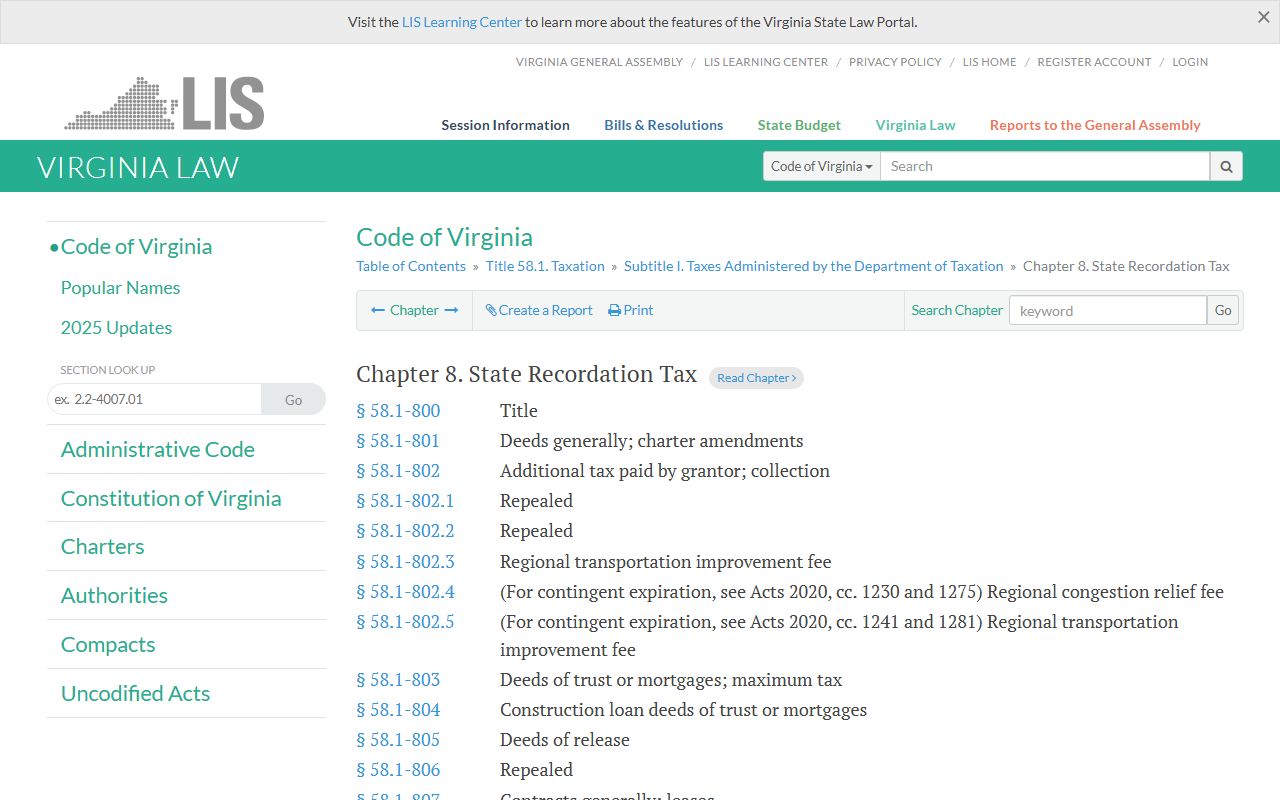Open section § 58.1-802.5
The width and height of the screenshot is (1280, 800).
click(x=405, y=622)
